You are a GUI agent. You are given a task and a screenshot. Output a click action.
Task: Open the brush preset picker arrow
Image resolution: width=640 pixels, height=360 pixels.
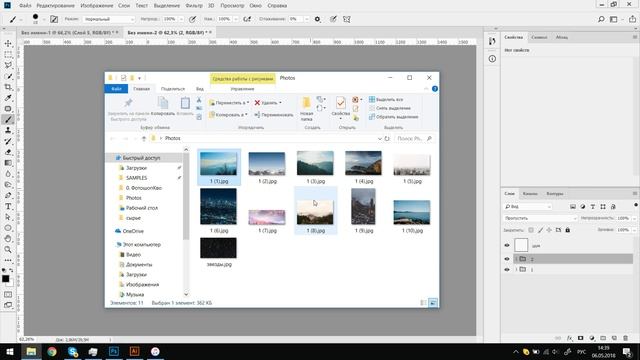[44, 19]
